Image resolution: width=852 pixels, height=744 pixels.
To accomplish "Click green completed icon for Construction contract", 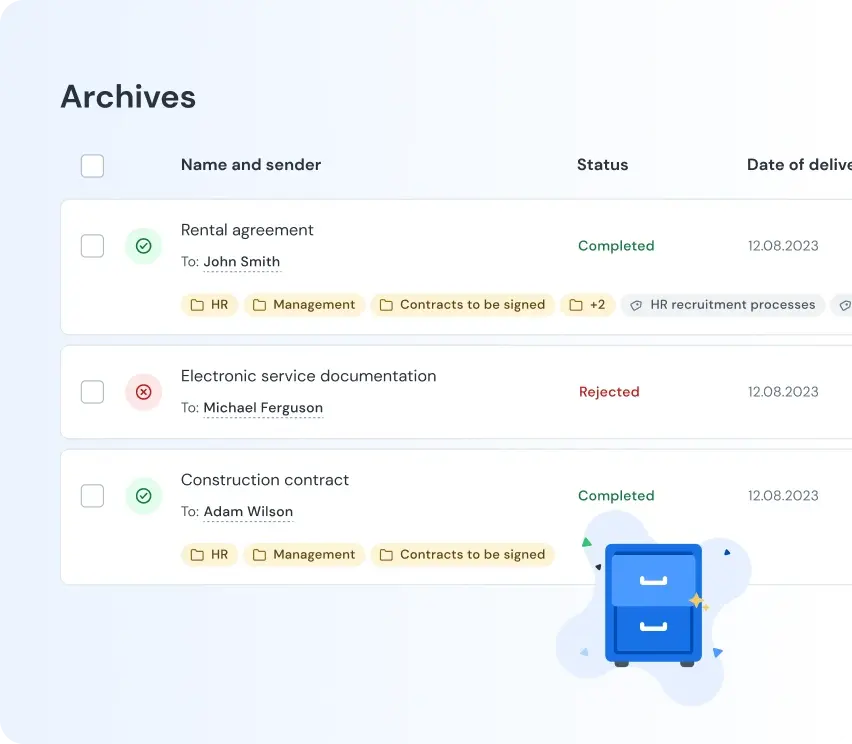I will (143, 496).
